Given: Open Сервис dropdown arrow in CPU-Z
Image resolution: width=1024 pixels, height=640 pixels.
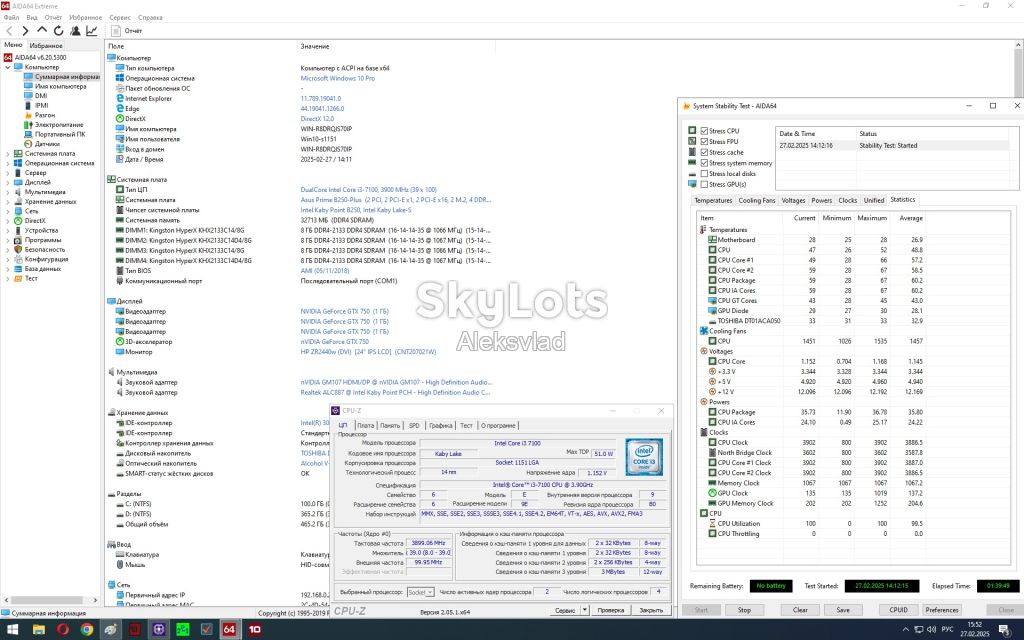Looking at the screenshot, I should pyautogui.click(x=584, y=610).
